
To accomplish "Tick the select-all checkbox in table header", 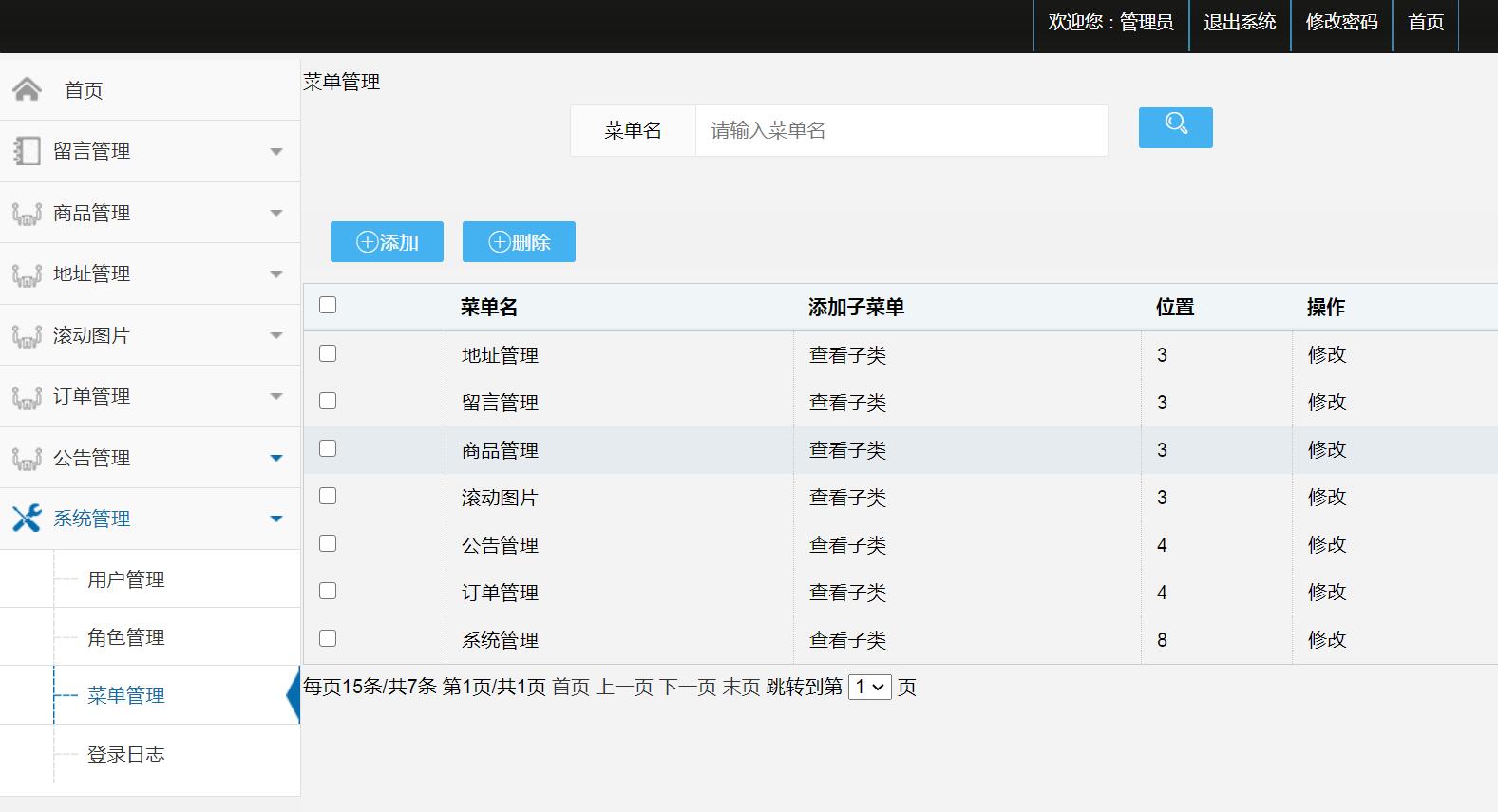I will point(328,305).
